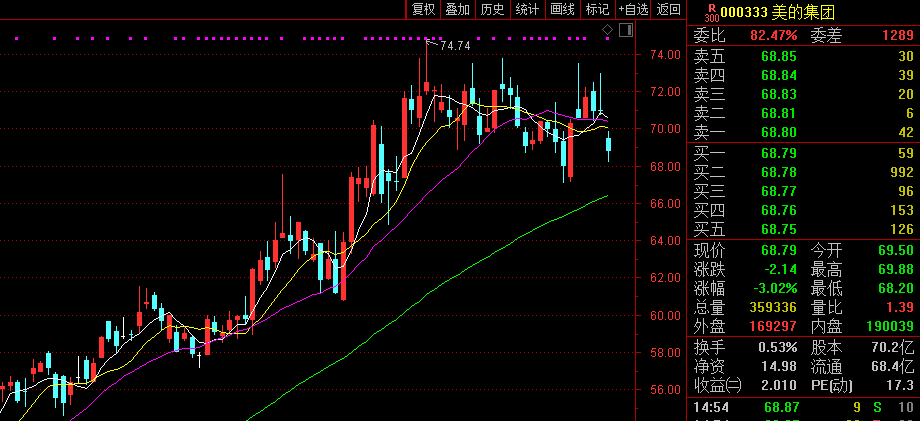Activate the 画线 drawing tool
The image size is (920, 421).
[562, 9]
